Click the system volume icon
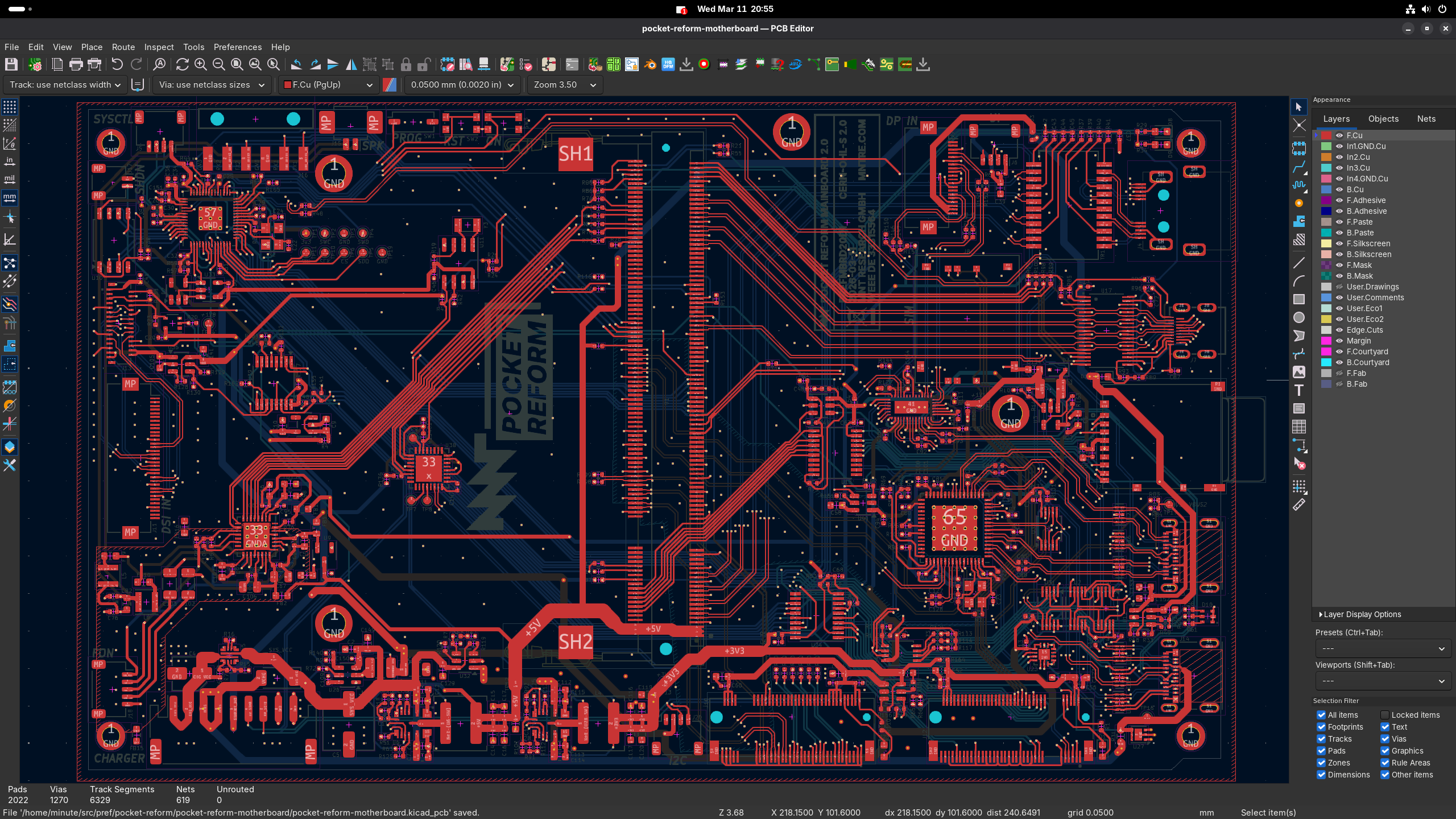The width and height of the screenshot is (1456, 819). pos(1426,9)
